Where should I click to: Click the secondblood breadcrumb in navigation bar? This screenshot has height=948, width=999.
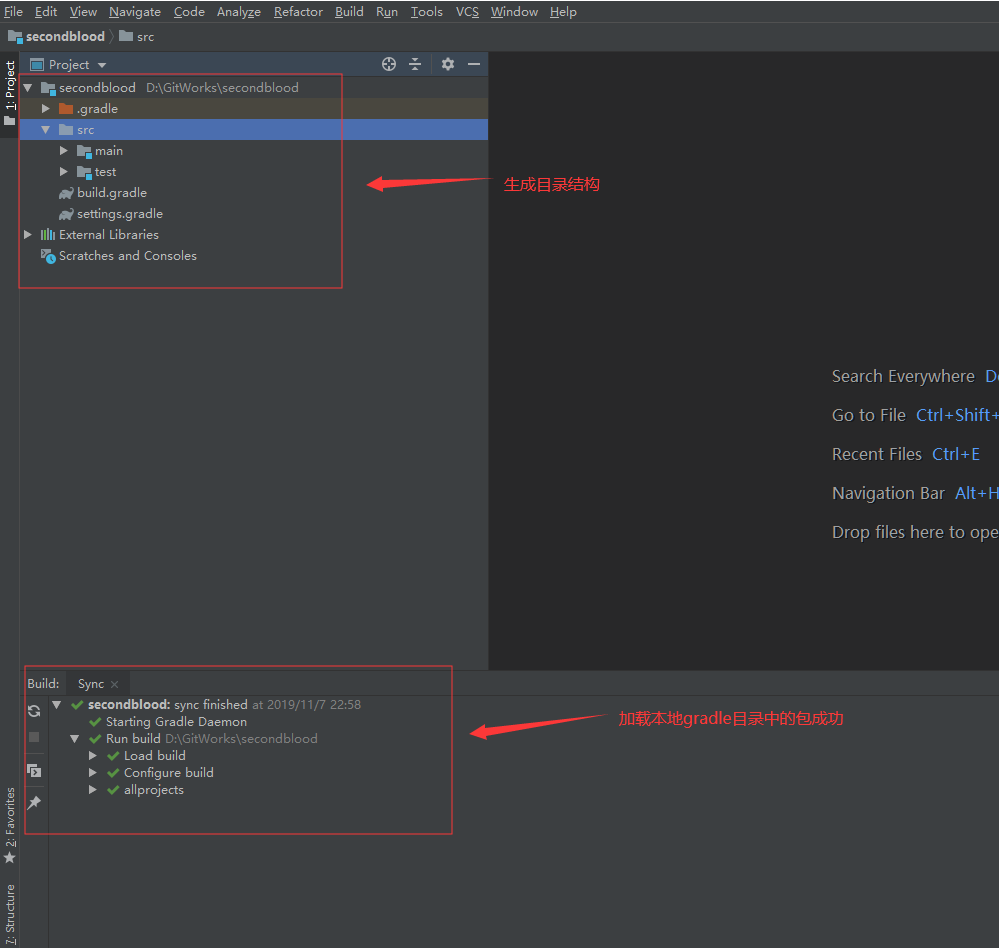(x=56, y=37)
